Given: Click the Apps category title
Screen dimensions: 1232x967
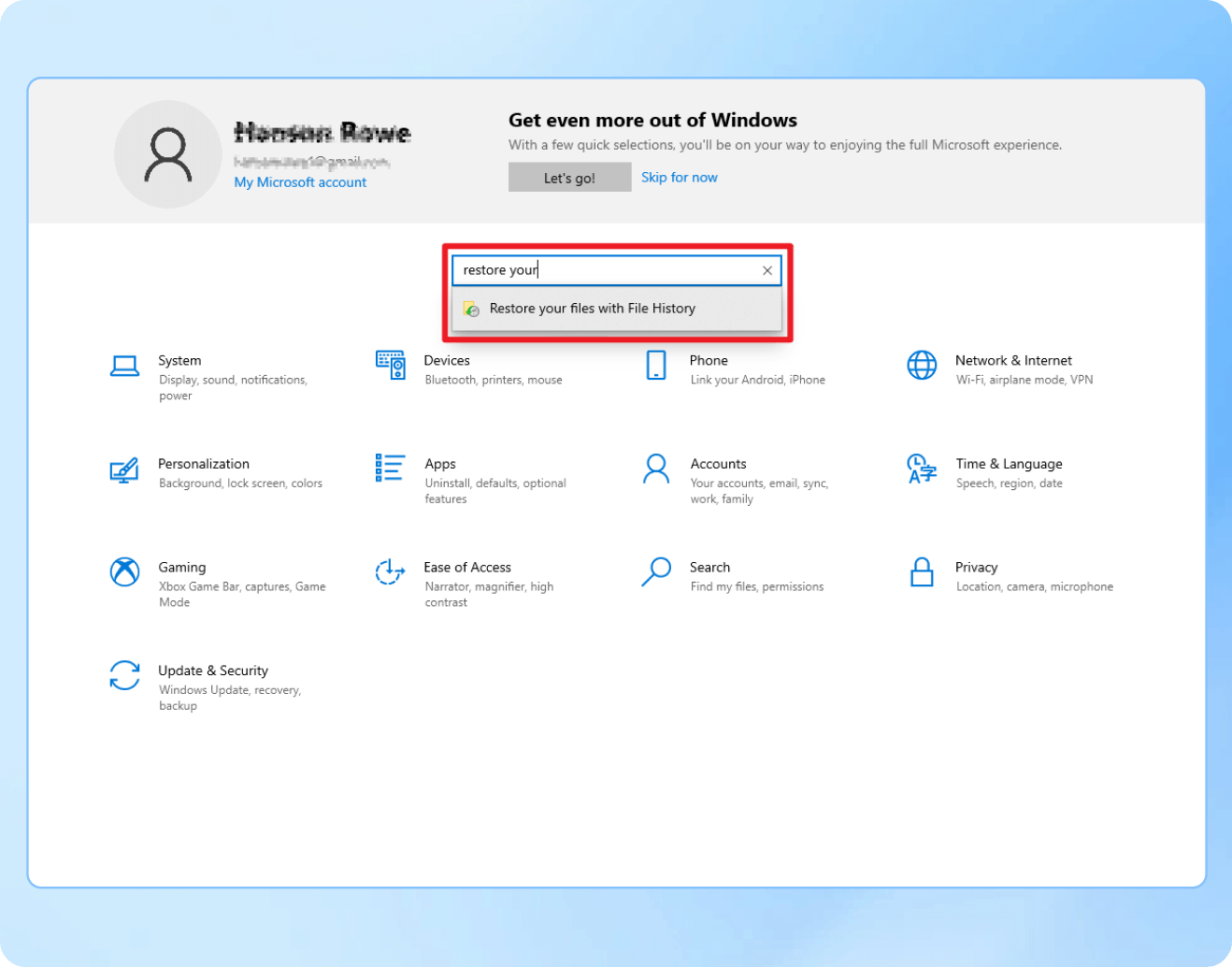Looking at the screenshot, I should (440, 464).
